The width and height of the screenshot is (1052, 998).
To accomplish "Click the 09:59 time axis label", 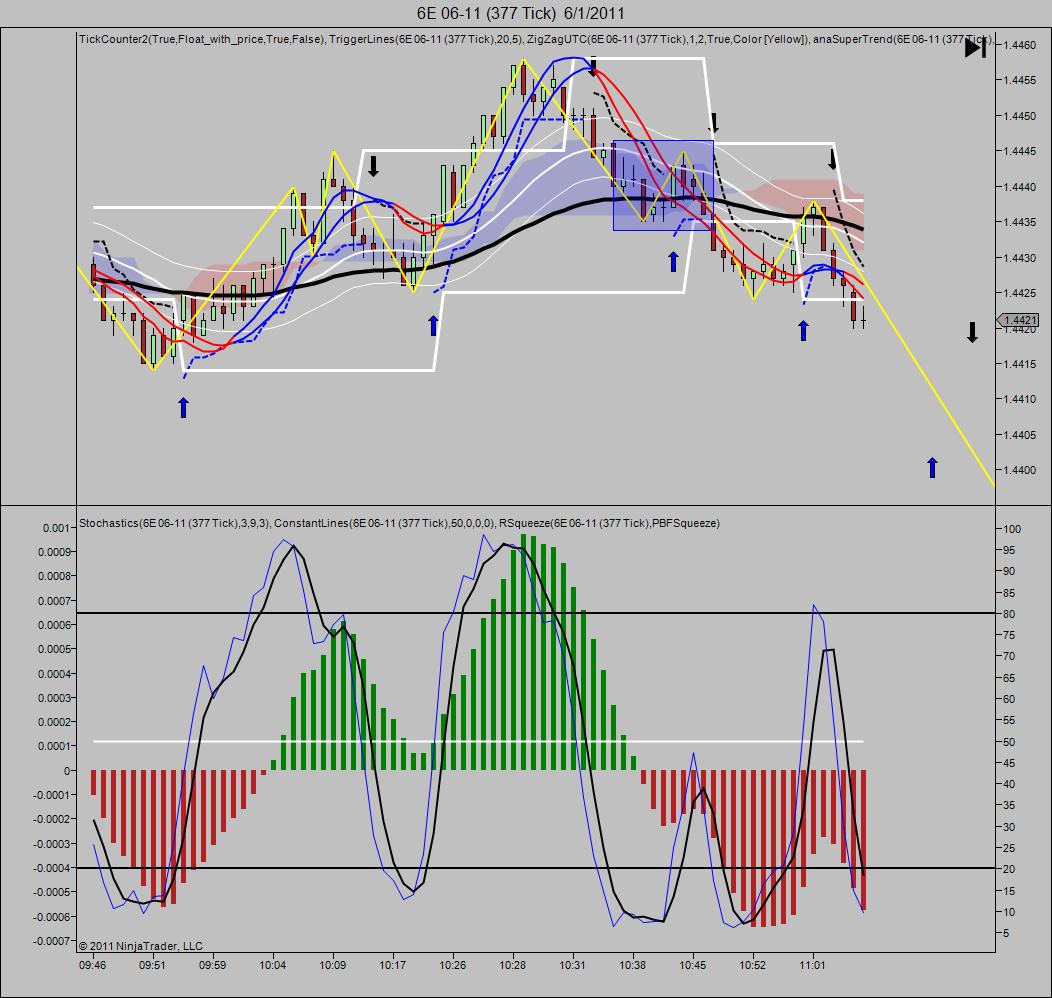I will pos(213,965).
